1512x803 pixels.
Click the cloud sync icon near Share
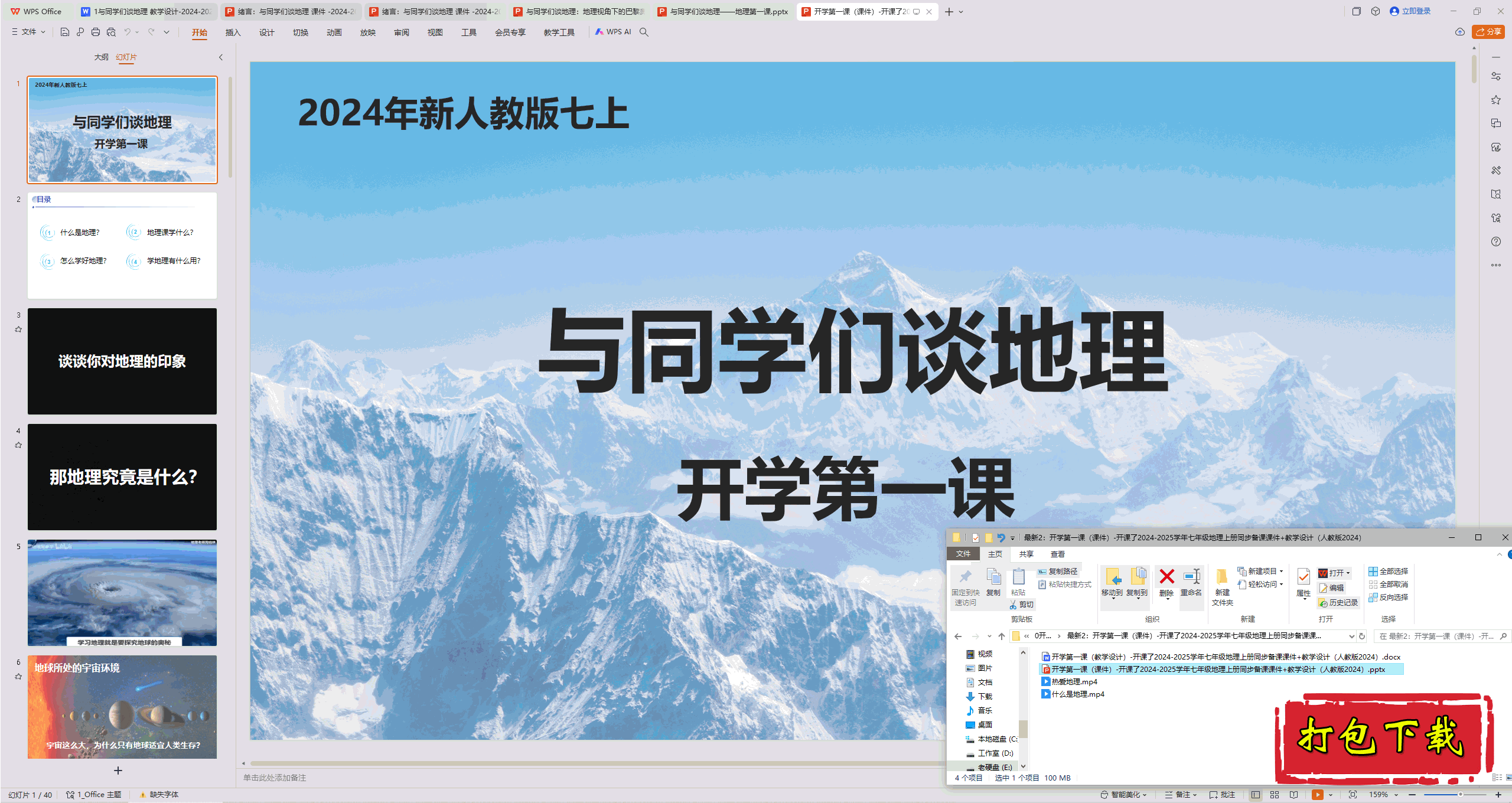pos(1460,32)
